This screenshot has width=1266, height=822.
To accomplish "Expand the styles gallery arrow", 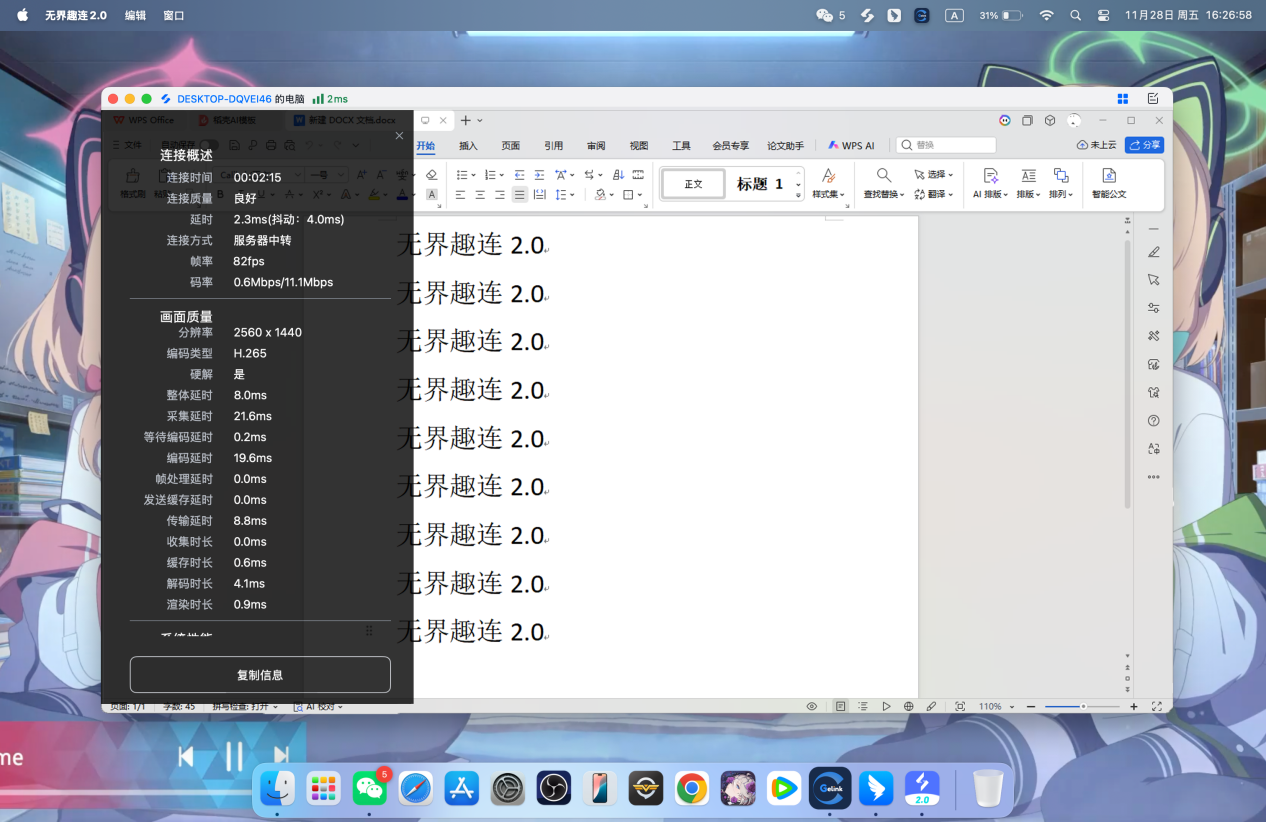I will (798, 196).
